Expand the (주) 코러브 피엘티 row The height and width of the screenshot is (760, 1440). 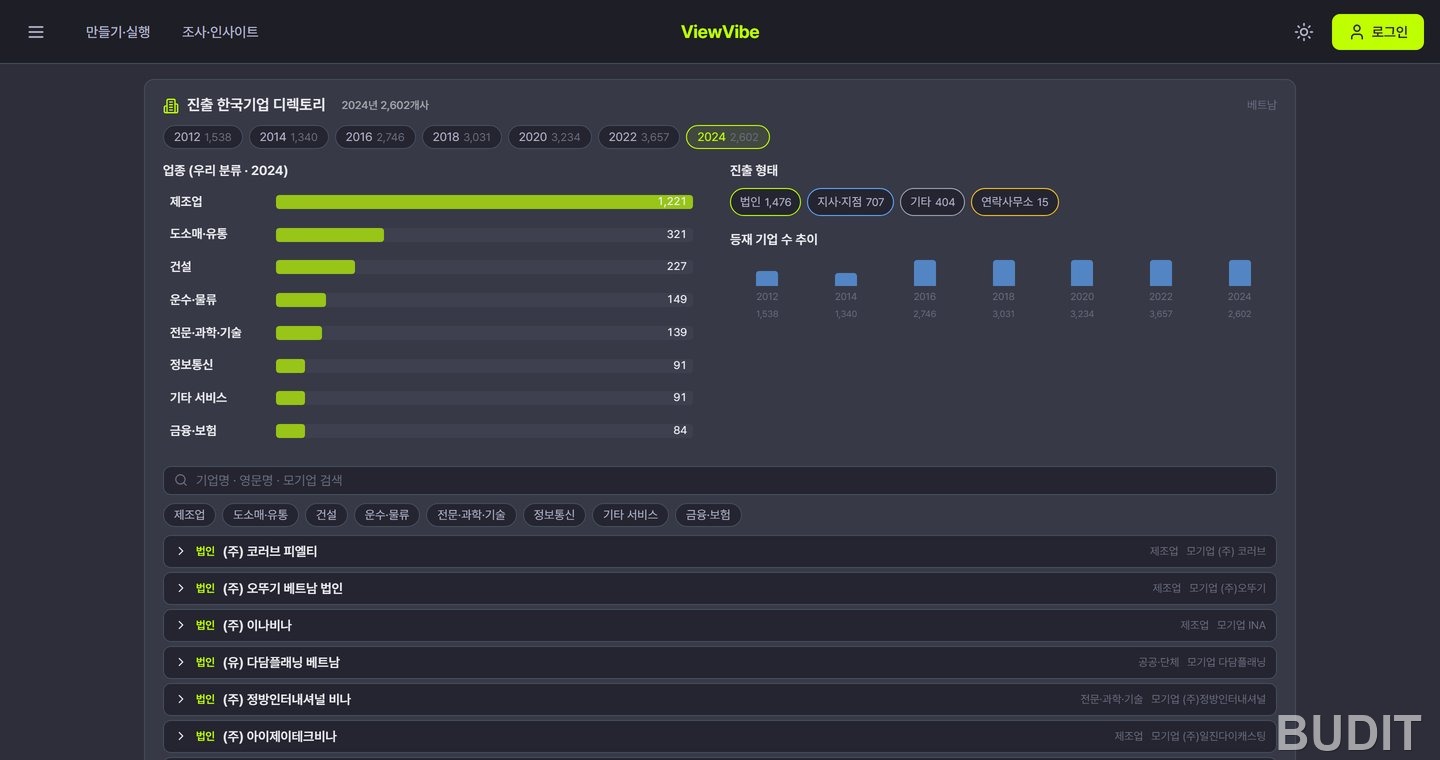720,551
